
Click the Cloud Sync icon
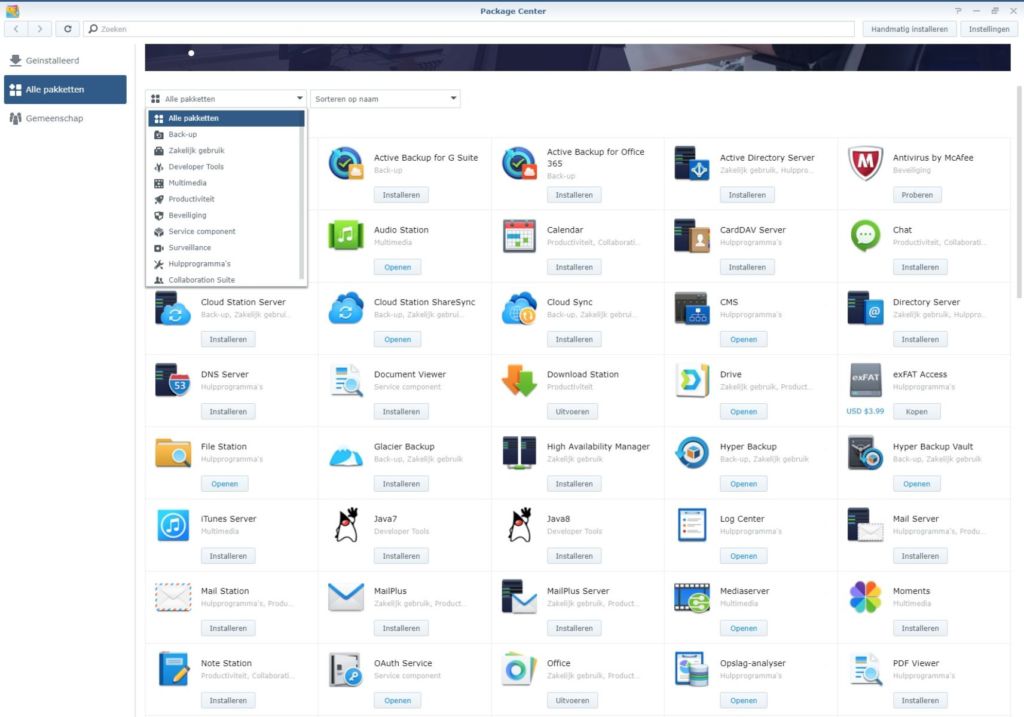click(519, 308)
